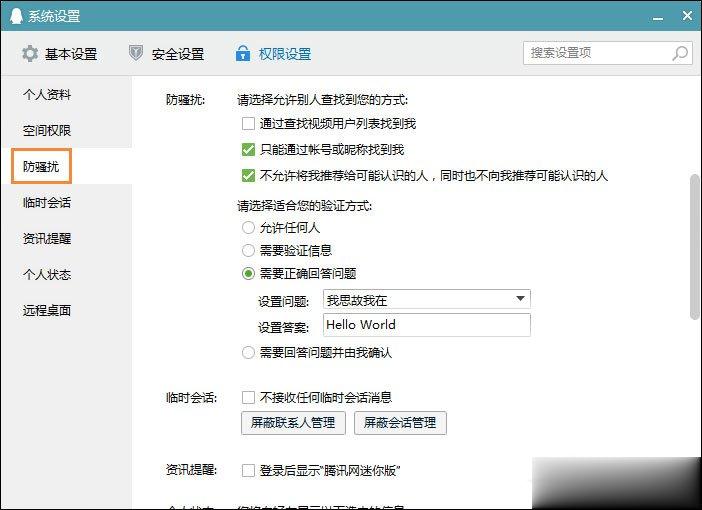Open 临时会话 in the sidebar
Viewport: 702px width, 510px height.
coord(47,202)
